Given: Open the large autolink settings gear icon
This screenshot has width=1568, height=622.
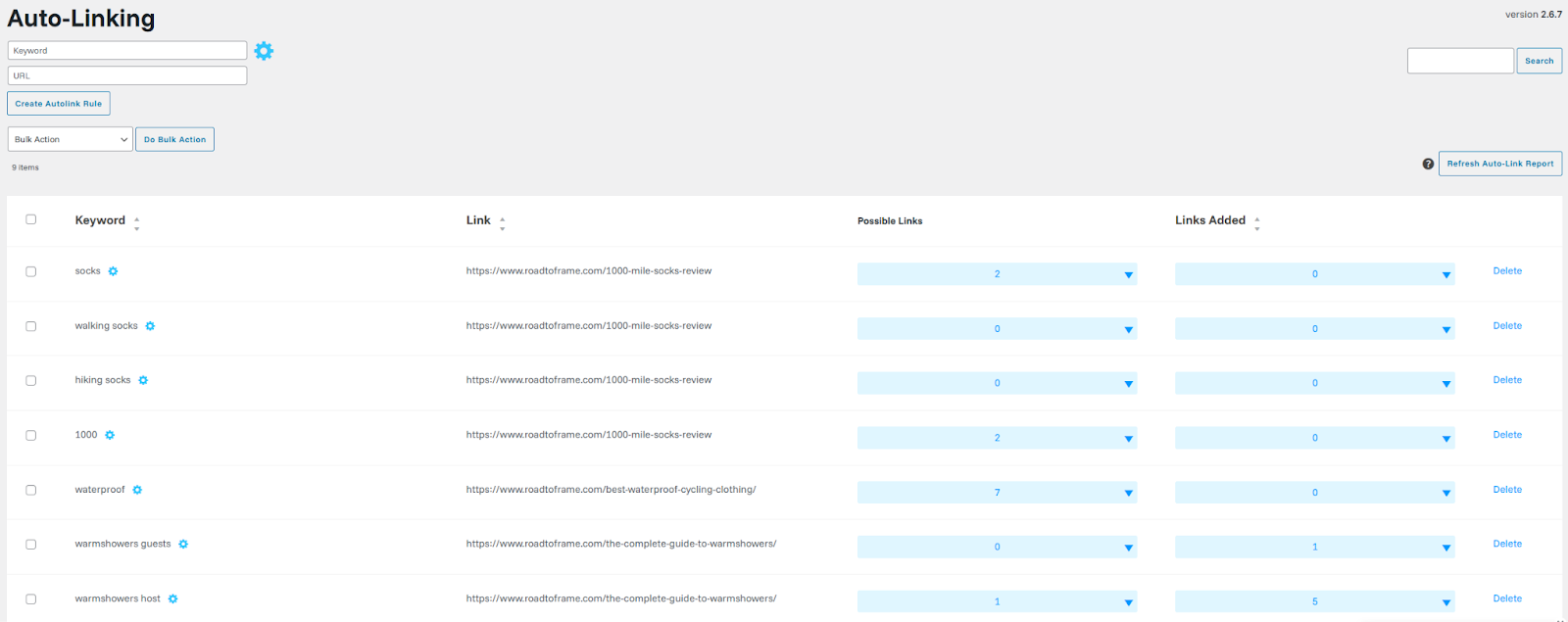Looking at the screenshot, I should [264, 51].
